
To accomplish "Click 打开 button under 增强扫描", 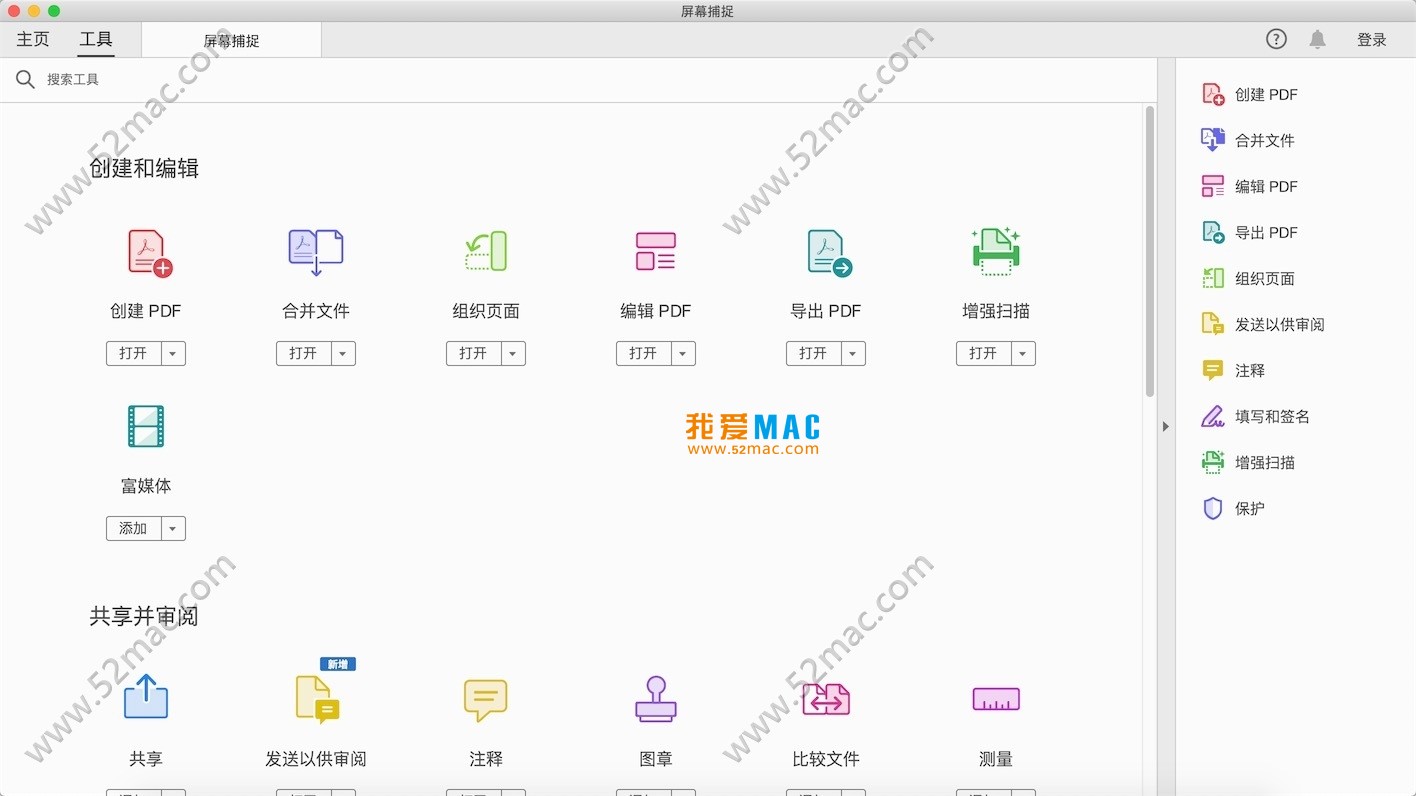I will pos(984,353).
